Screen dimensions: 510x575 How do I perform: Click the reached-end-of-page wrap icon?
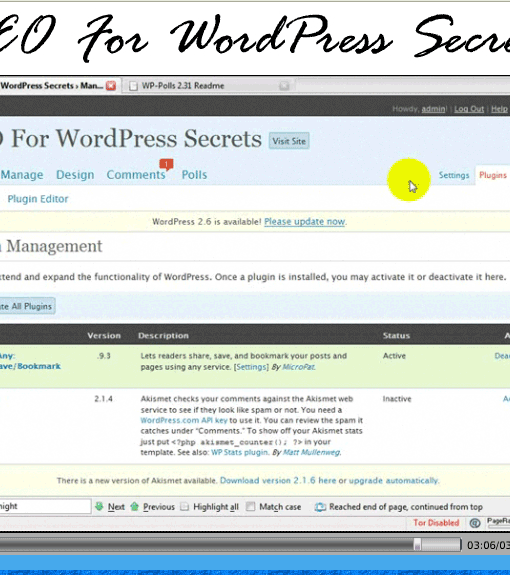pos(320,507)
